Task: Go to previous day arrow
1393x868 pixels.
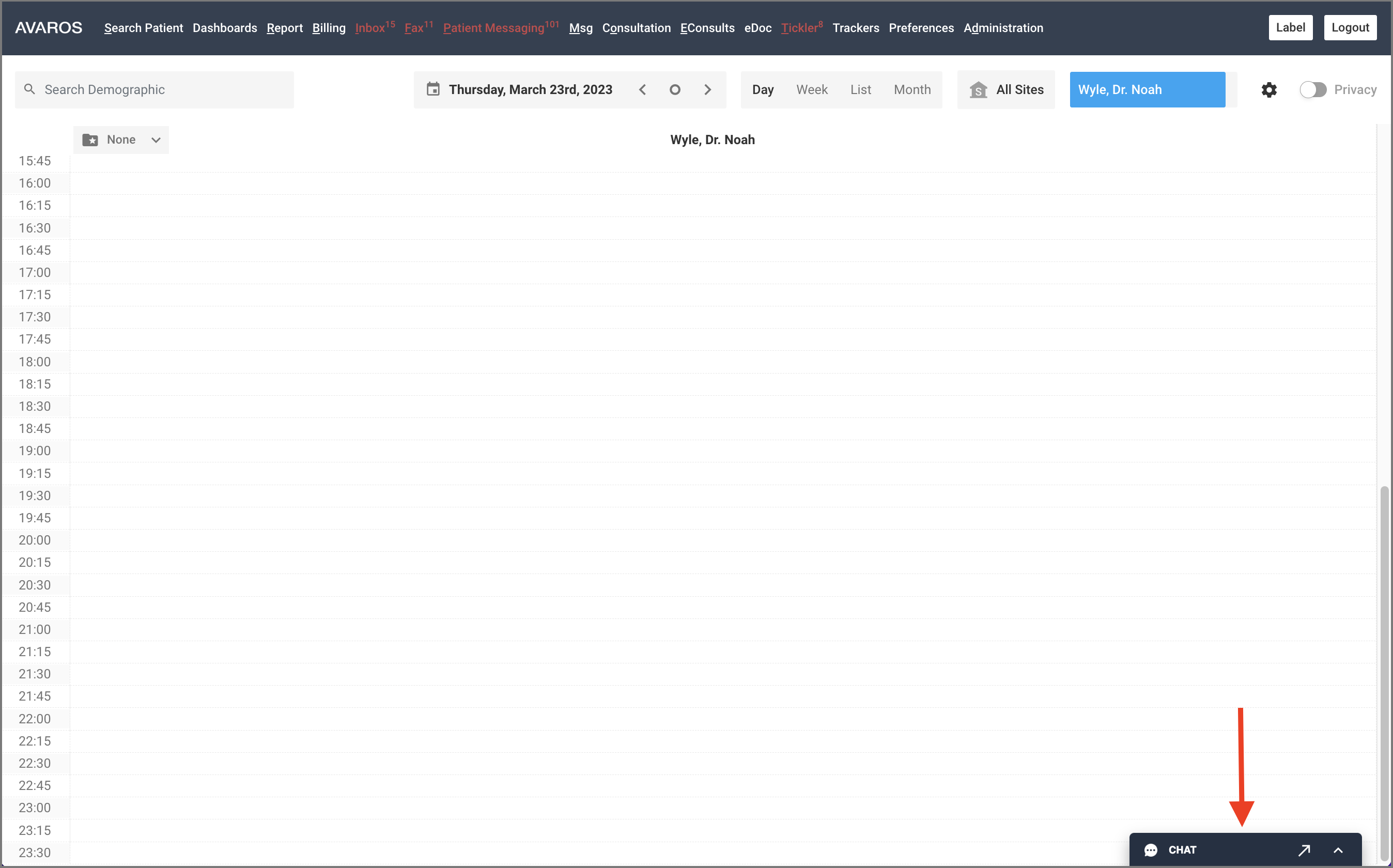Action: (643, 89)
